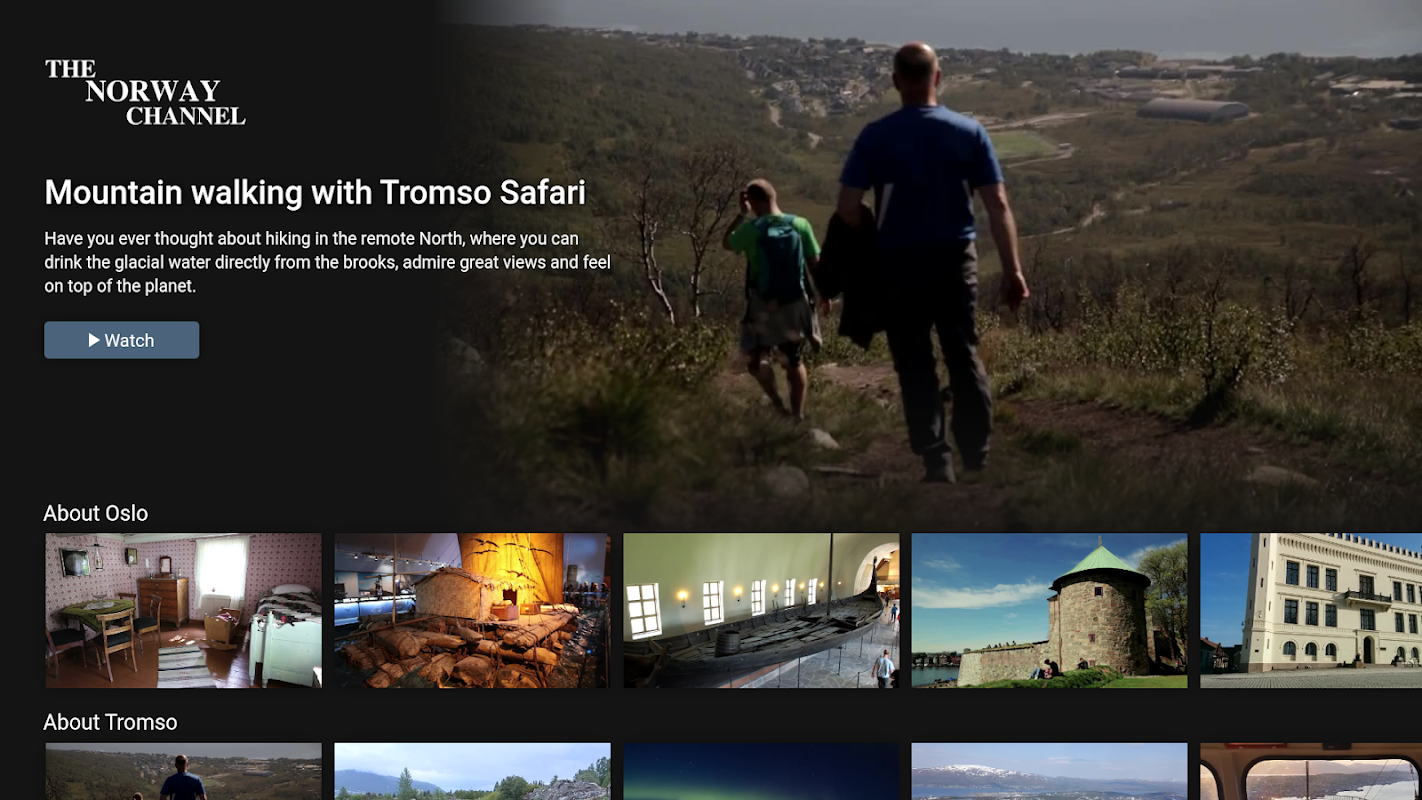Click the Watch button
This screenshot has width=1422, height=800.
121,340
